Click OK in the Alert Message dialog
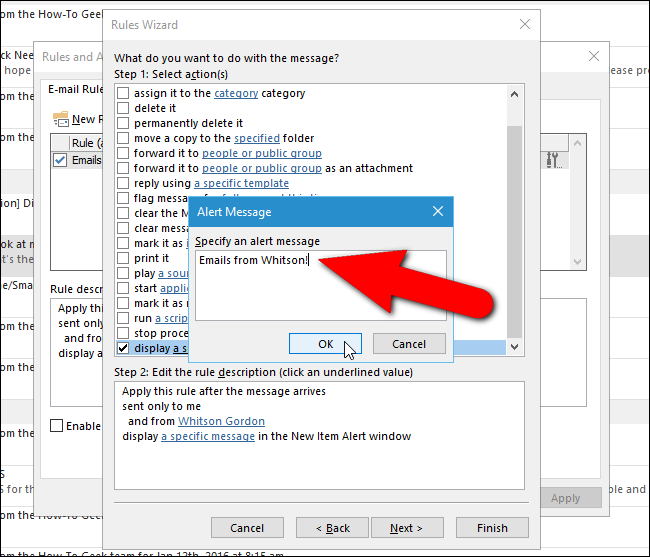Image resolution: width=650 pixels, height=557 pixels. click(325, 344)
